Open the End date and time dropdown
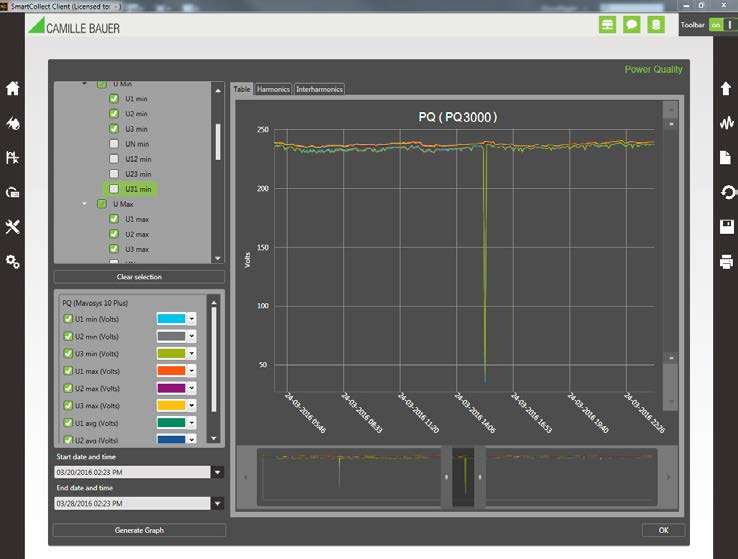Viewport: 738px width, 559px height. click(217, 504)
